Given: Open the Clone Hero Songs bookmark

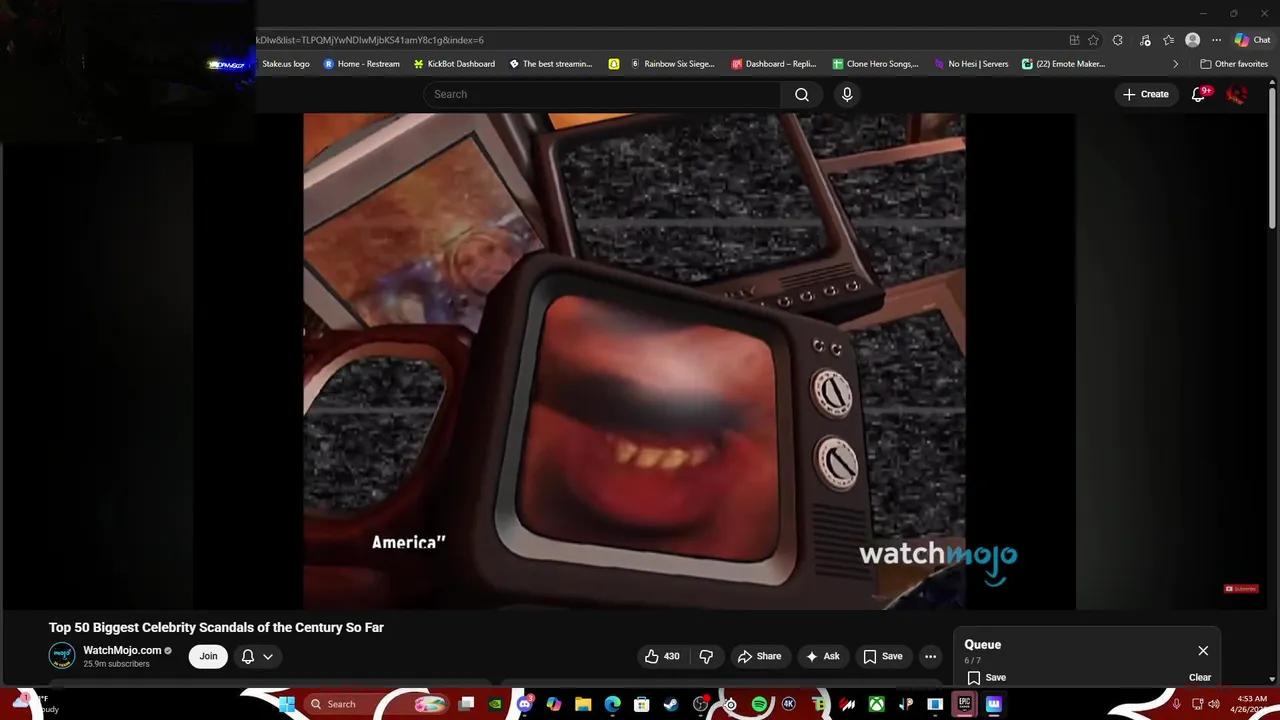Looking at the screenshot, I should [x=875, y=64].
